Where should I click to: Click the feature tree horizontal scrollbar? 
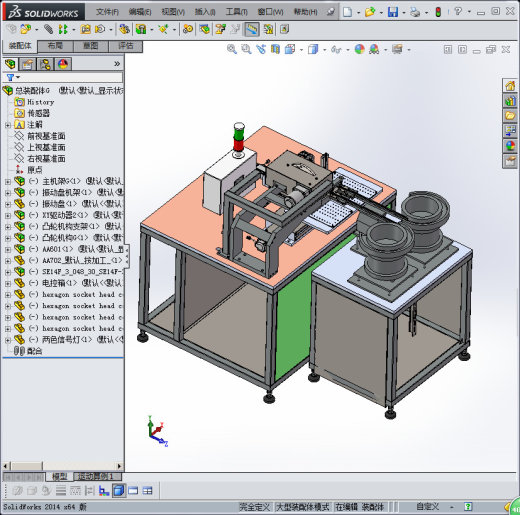tap(63, 466)
